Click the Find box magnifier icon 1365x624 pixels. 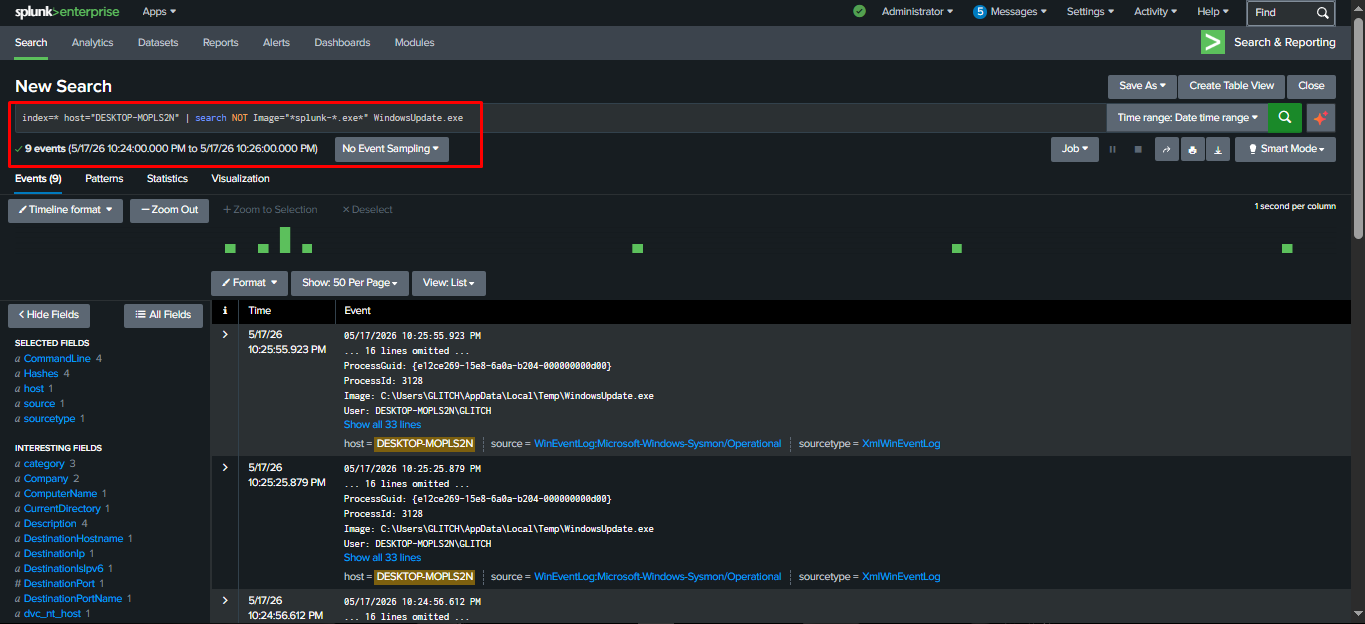1323,12
